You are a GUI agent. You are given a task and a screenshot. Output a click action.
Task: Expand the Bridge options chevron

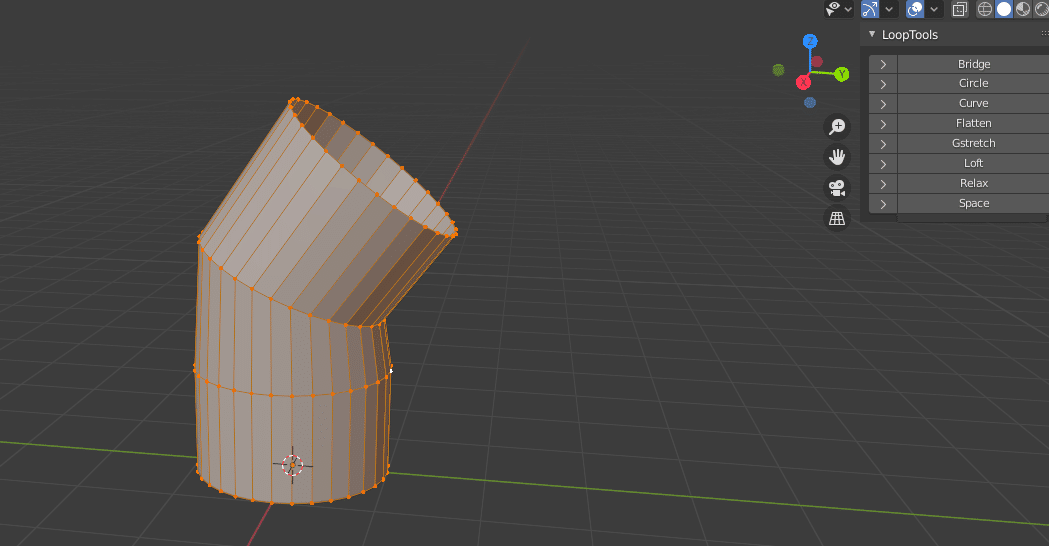coord(883,64)
